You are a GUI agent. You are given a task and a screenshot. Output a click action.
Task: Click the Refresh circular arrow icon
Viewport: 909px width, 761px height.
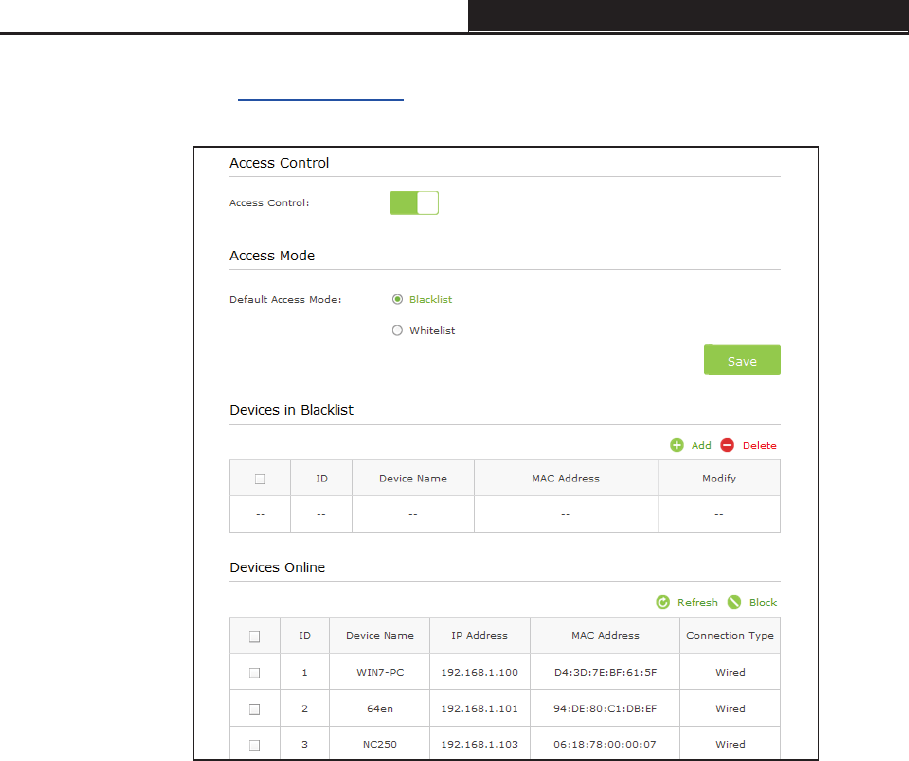(x=663, y=602)
